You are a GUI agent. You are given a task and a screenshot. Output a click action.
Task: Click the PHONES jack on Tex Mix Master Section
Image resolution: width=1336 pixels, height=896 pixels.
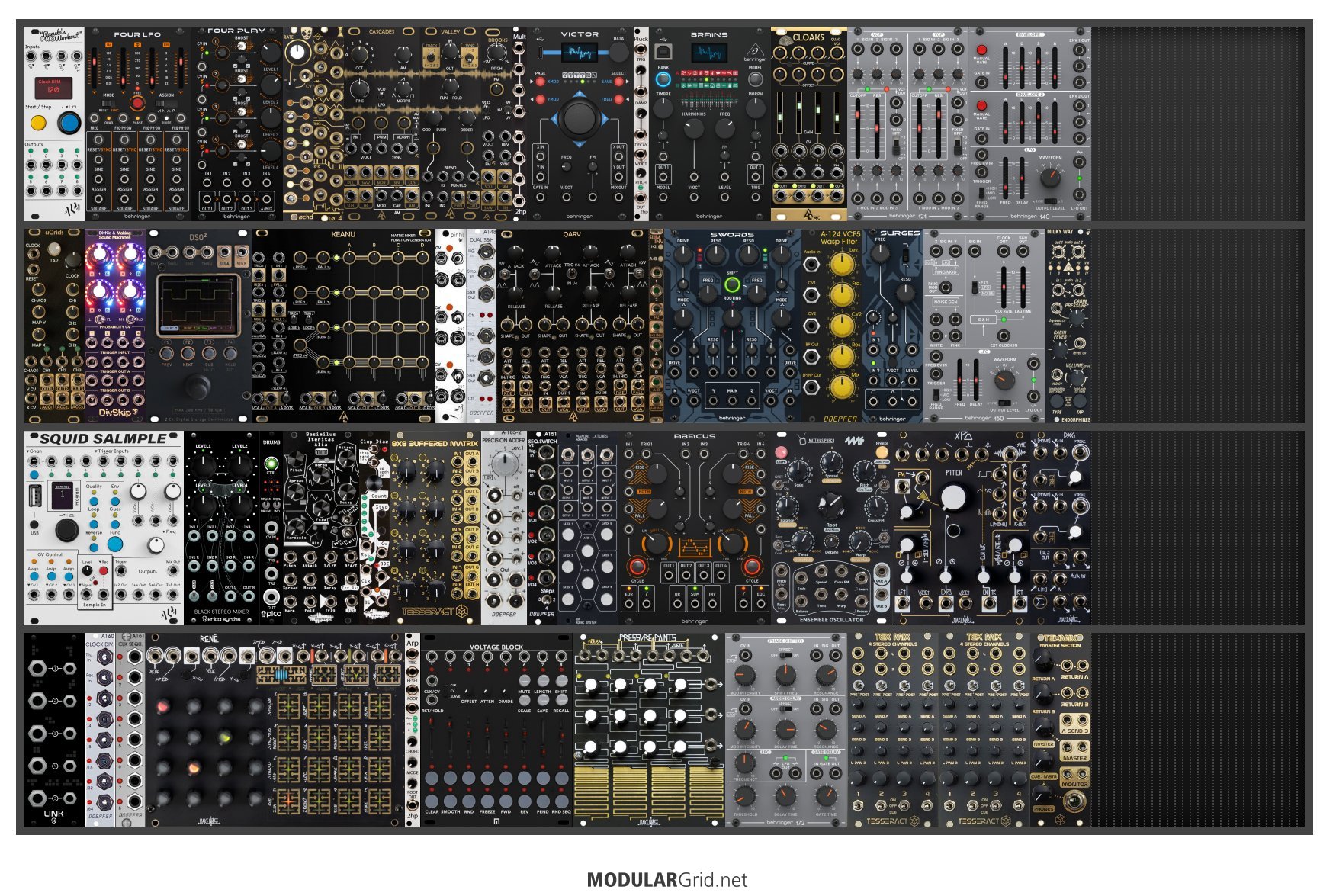coord(1075,801)
